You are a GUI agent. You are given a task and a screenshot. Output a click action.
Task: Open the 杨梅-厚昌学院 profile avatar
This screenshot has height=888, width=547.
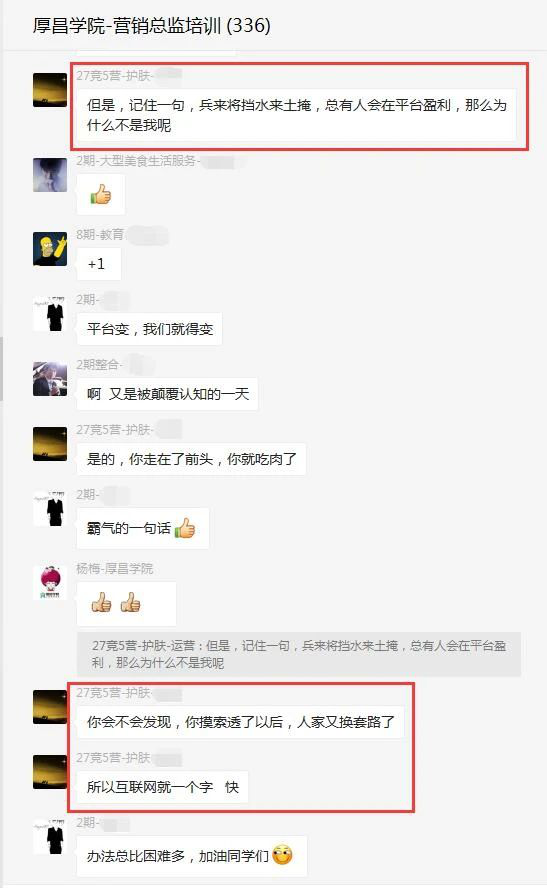click(x=50, y=582)
